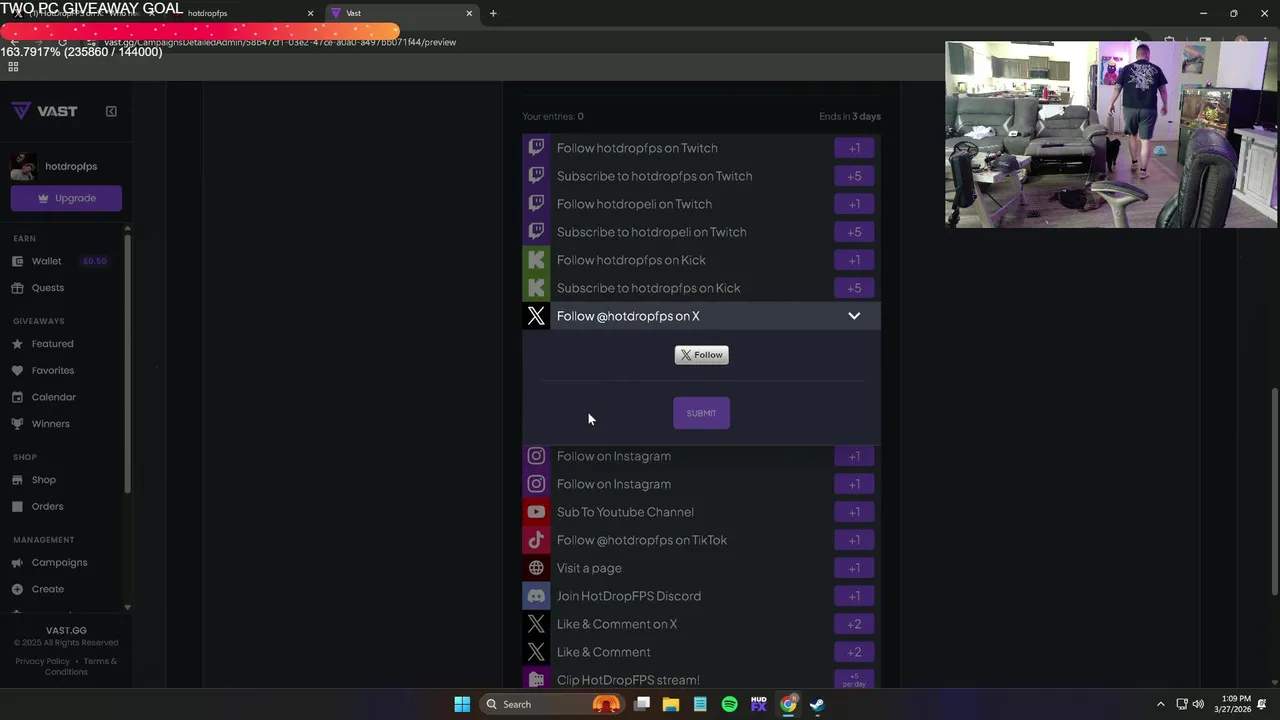The width and height of the screenshot is (1280, 720).
Task: Click the Upgrade button
Action: coord(66,198)
